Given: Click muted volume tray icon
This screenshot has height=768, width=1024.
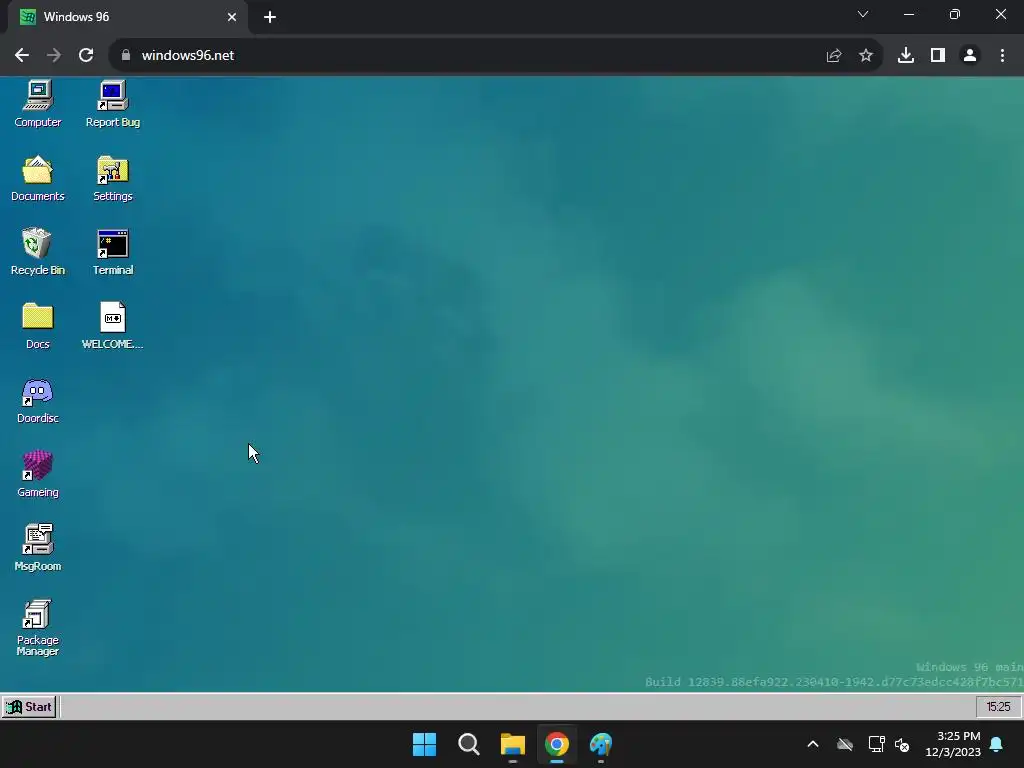Looking at the screenshot, I should tap(903, 744).
